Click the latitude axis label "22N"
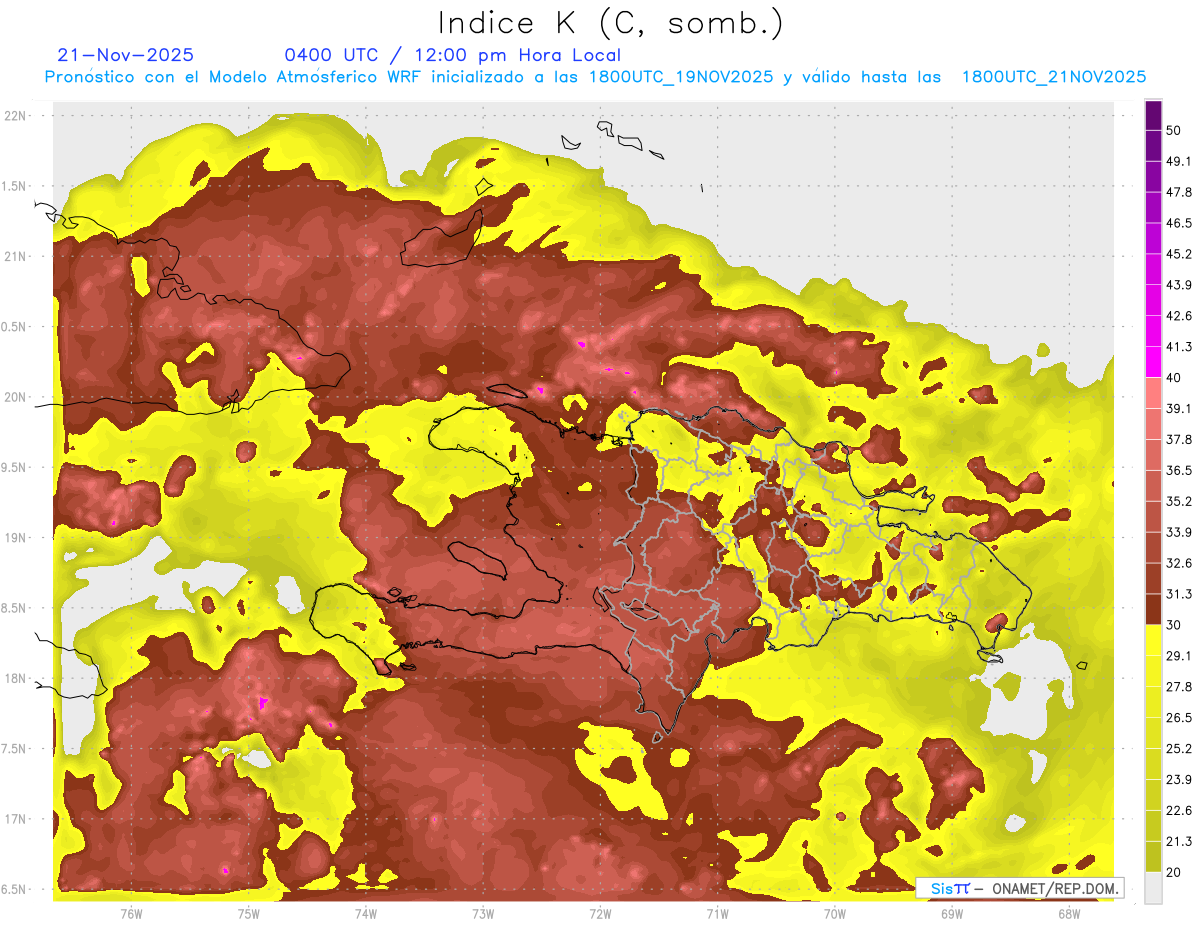The width and height of the screenshot is (1200, 927). 15,115
